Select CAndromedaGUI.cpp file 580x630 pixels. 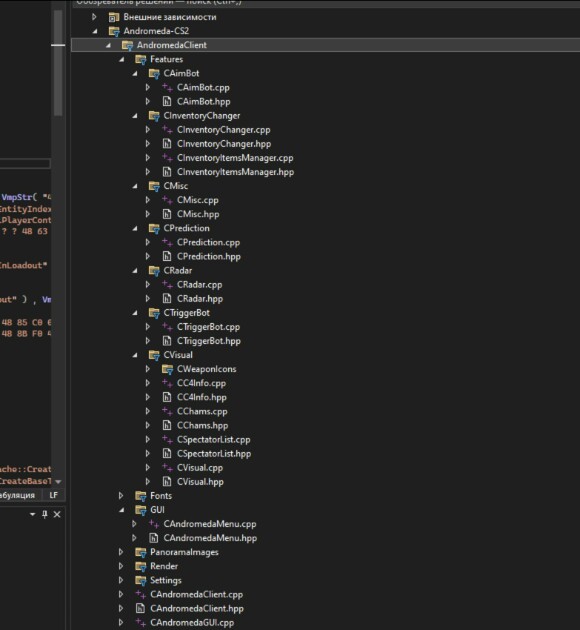click(192, 622)
